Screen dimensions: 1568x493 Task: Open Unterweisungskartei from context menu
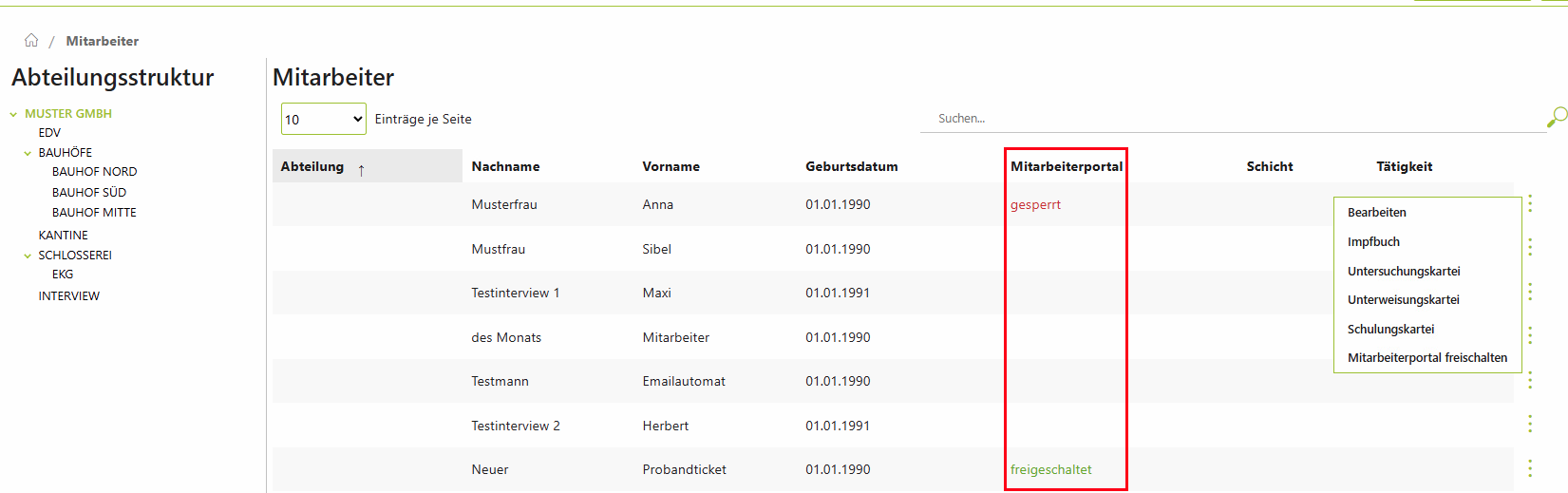coord(1404,299)
